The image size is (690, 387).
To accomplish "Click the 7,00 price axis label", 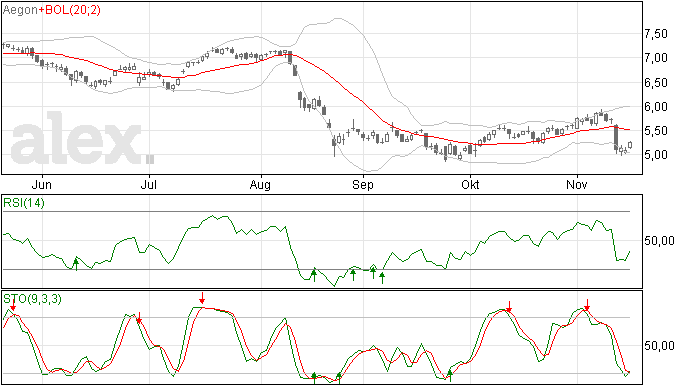I will tap(656, 58).
